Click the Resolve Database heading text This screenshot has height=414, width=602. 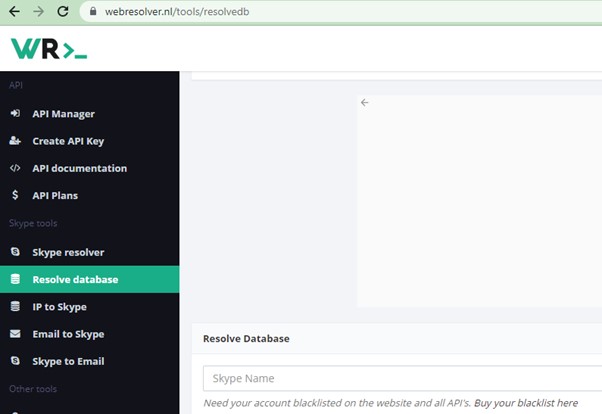(246, 338)
